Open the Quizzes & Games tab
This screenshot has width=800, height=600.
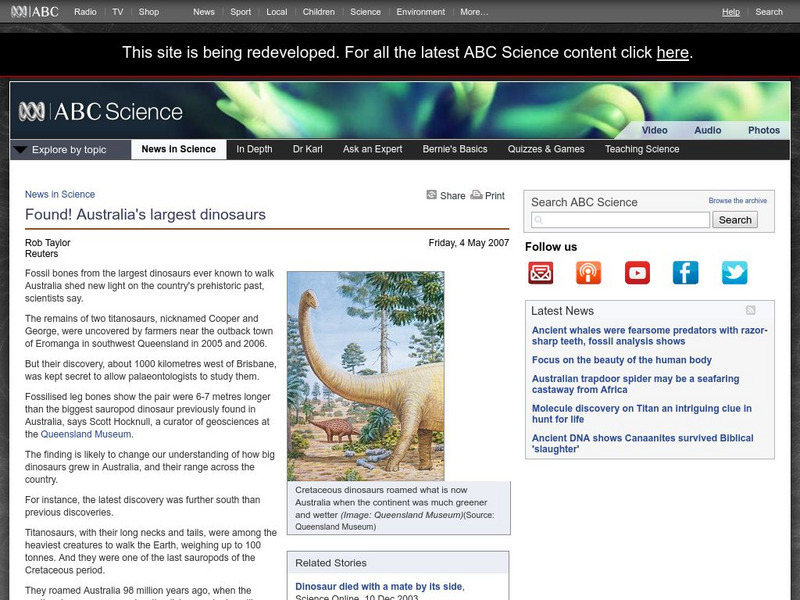[546, 149]
